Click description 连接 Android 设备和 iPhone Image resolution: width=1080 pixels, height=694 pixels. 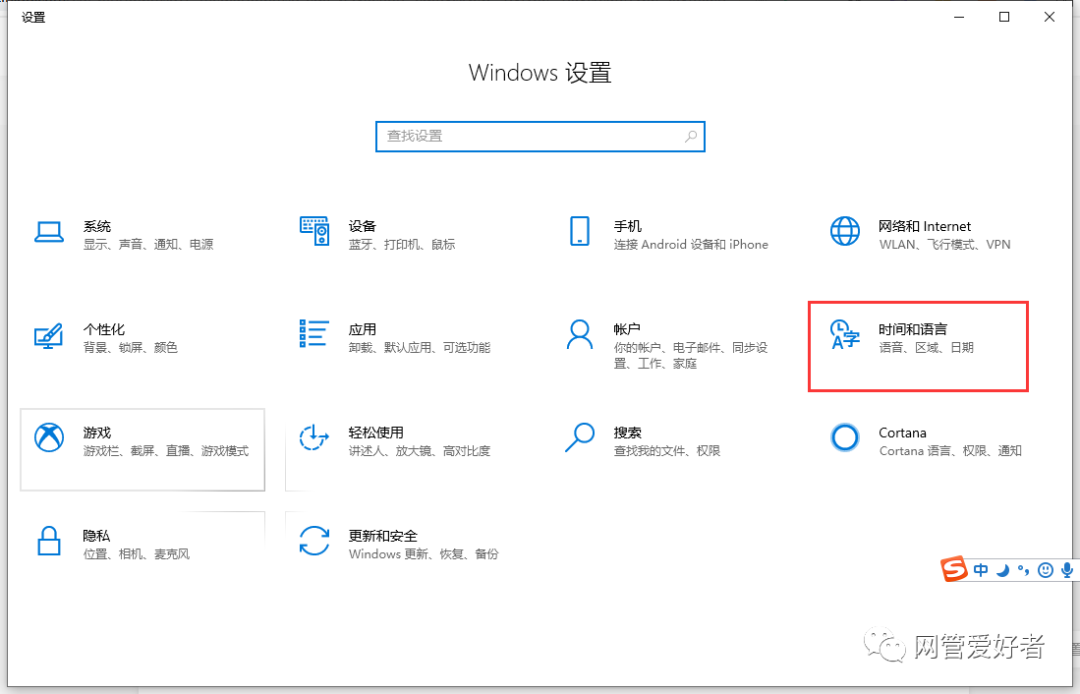691,244
